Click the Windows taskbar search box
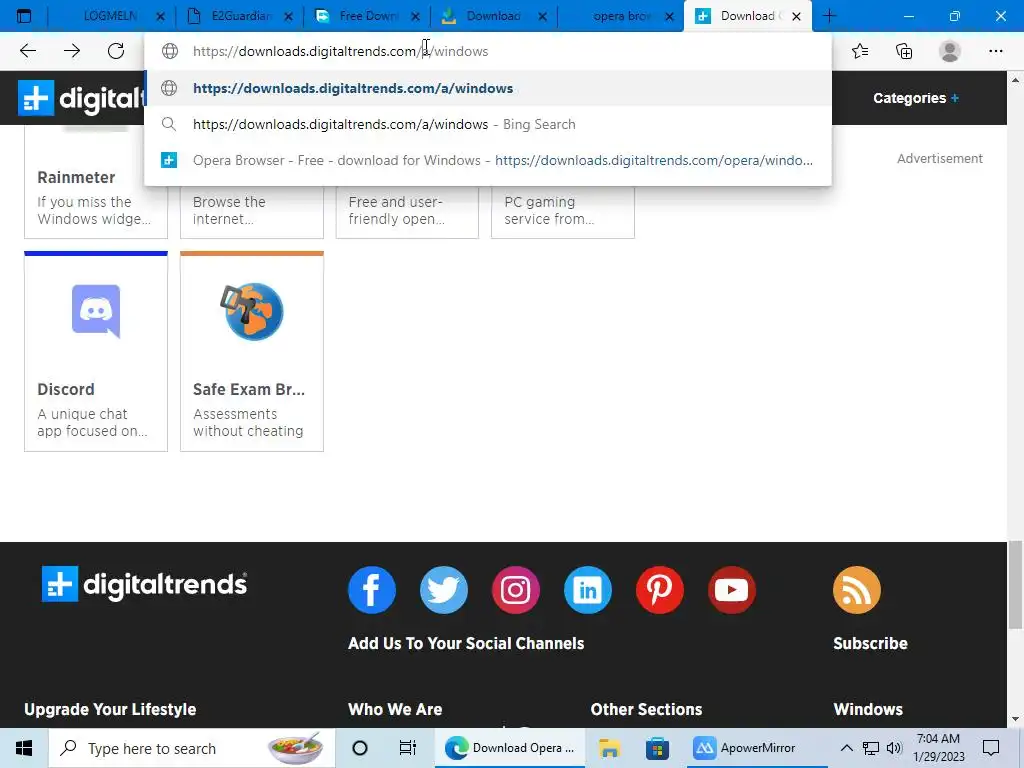The image size is (1024, 768). click(192, 748)
